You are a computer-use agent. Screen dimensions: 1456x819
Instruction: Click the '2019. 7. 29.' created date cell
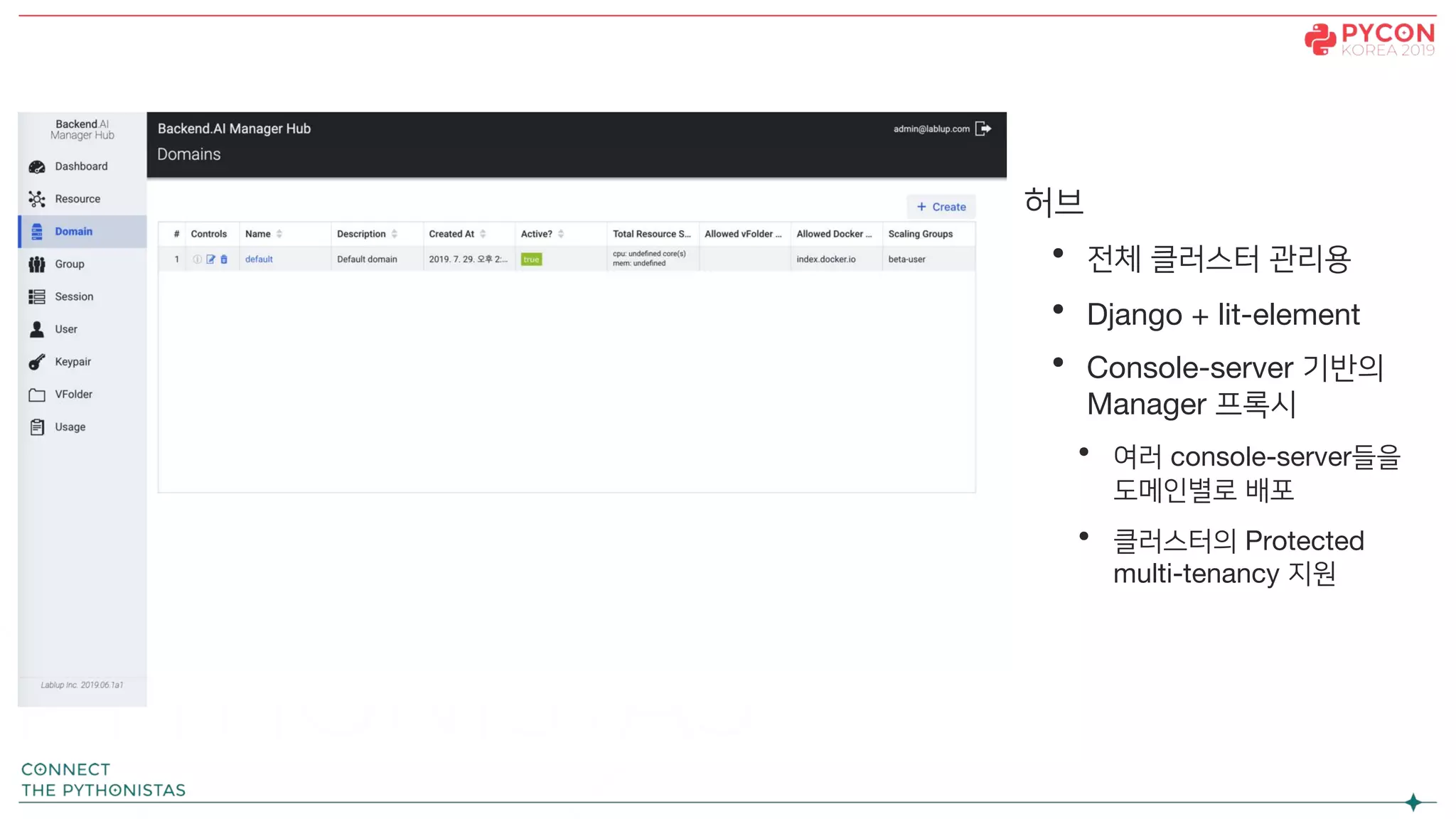tap(468, 259)
